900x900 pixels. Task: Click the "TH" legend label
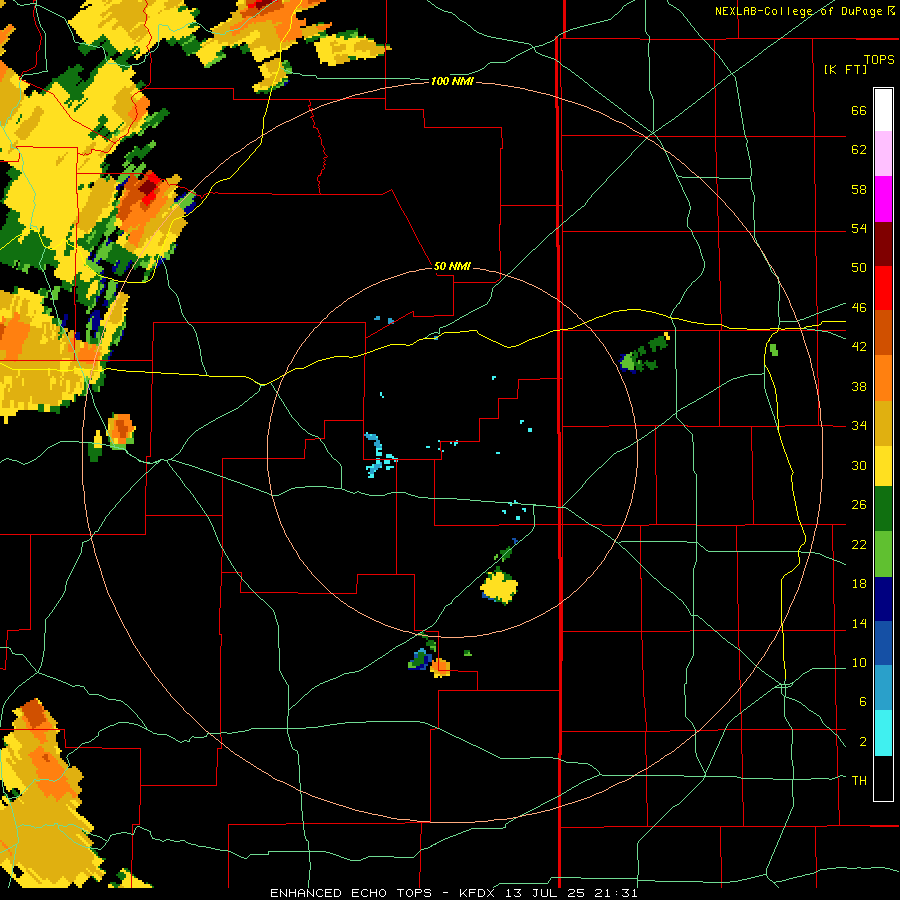tap(859, 781)
